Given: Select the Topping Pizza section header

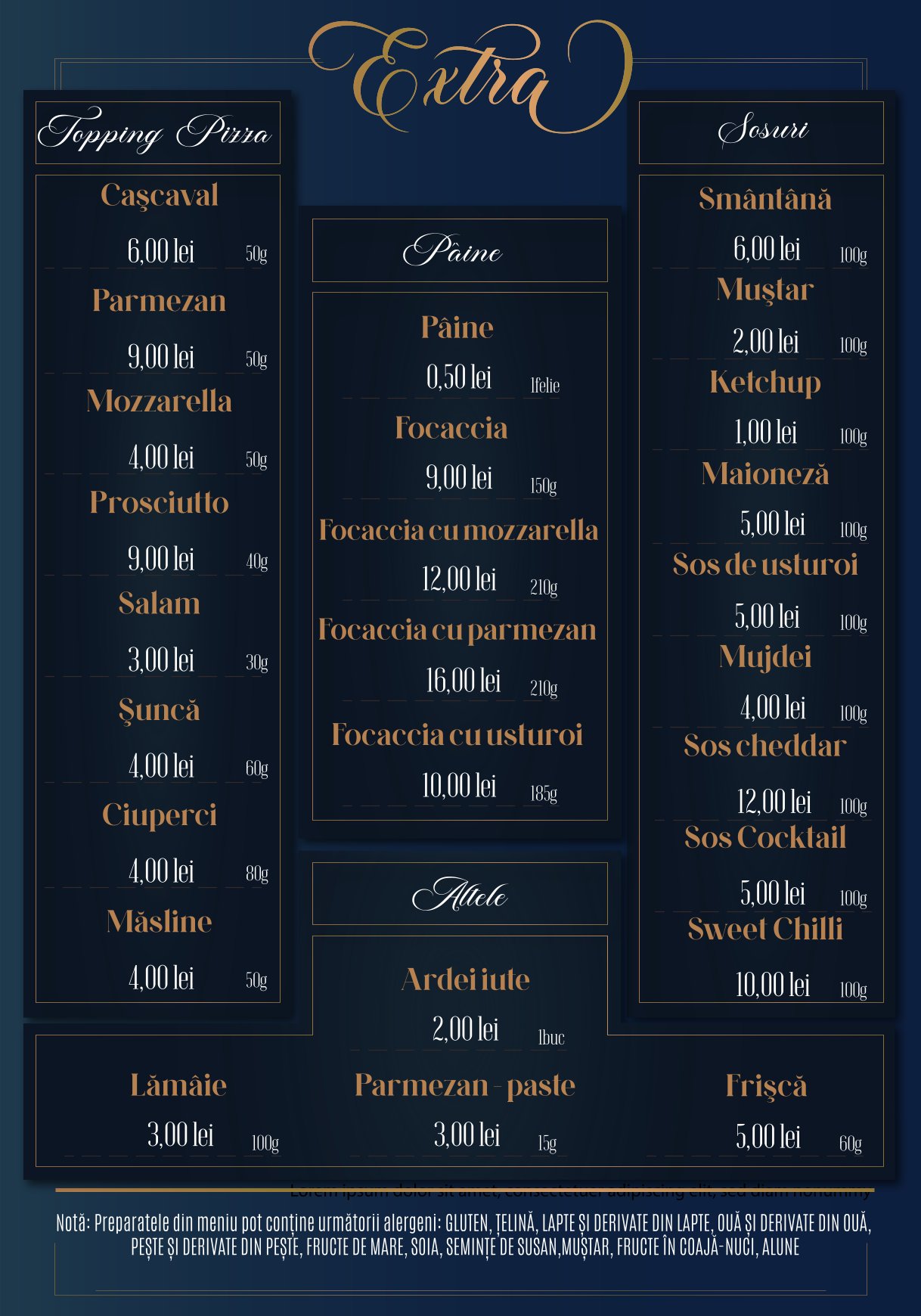Looking at the screenshot, I should pos(157,132).
